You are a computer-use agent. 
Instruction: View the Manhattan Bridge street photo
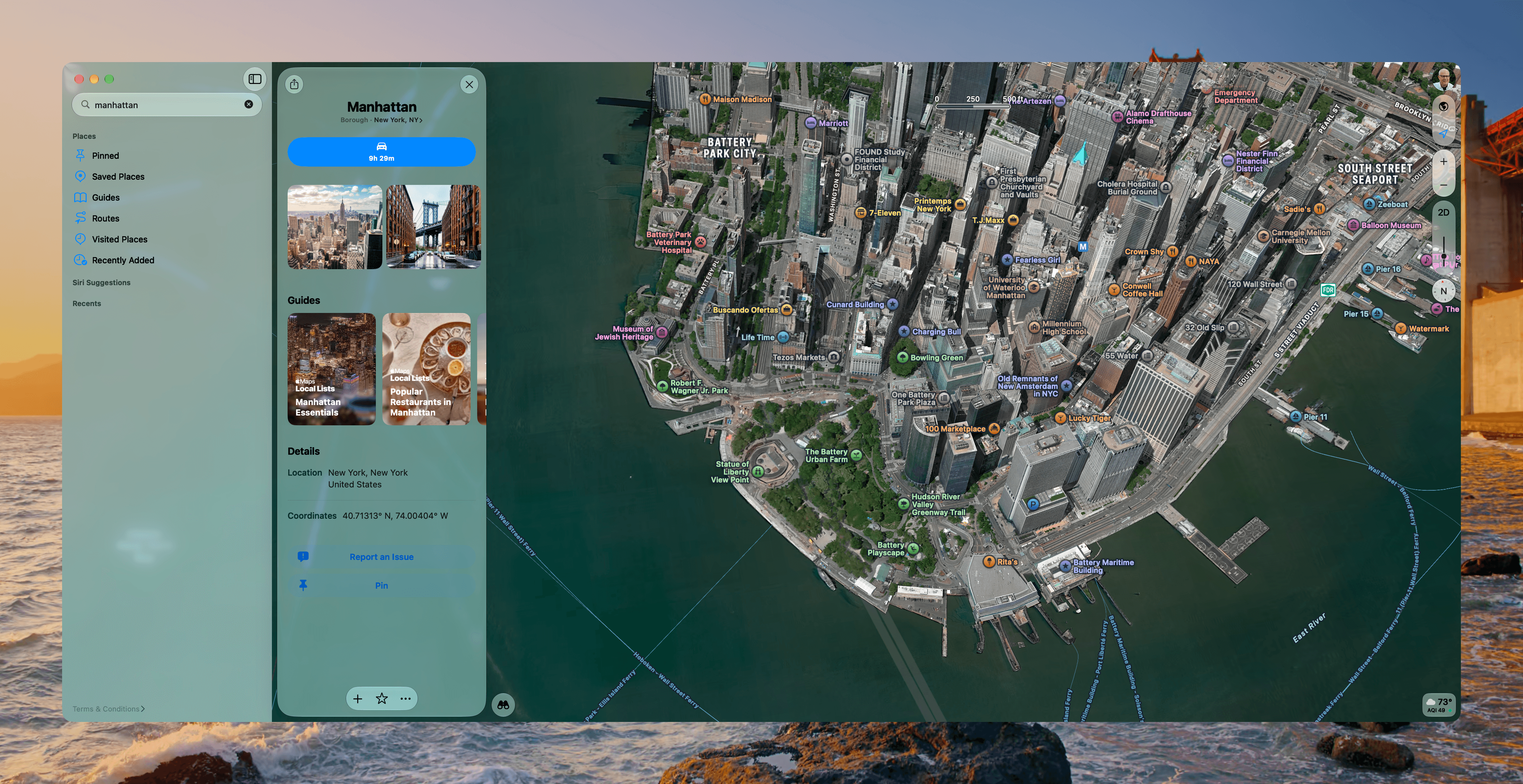click(x=433, y=227)
